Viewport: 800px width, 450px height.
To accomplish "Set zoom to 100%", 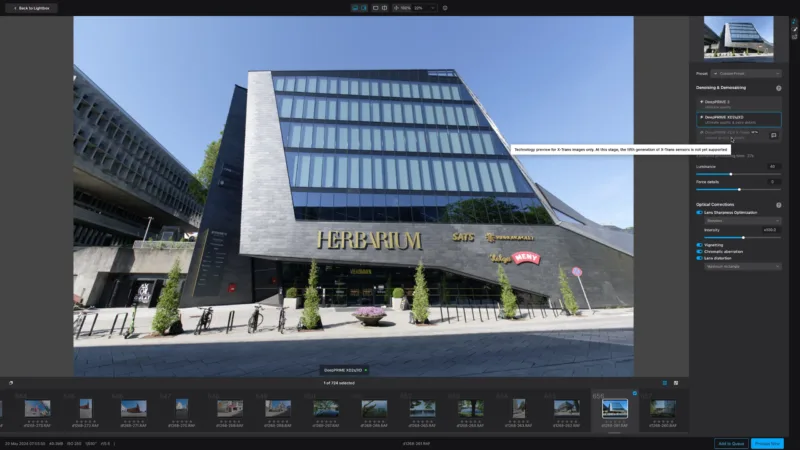I will [406, 8].
